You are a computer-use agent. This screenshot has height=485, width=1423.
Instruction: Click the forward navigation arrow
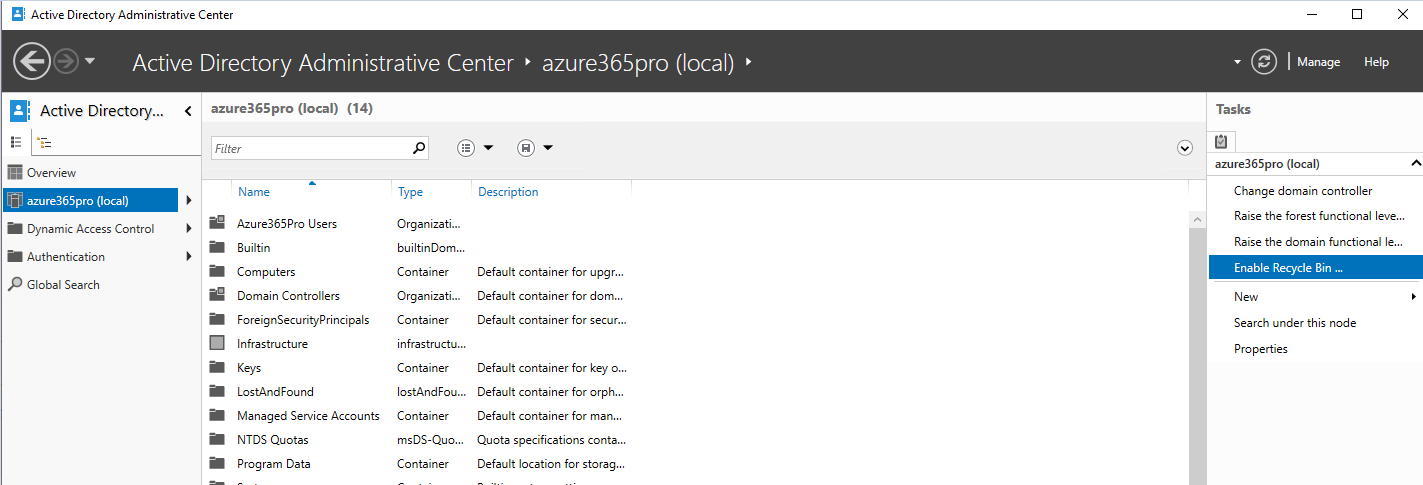coord(66,62)
